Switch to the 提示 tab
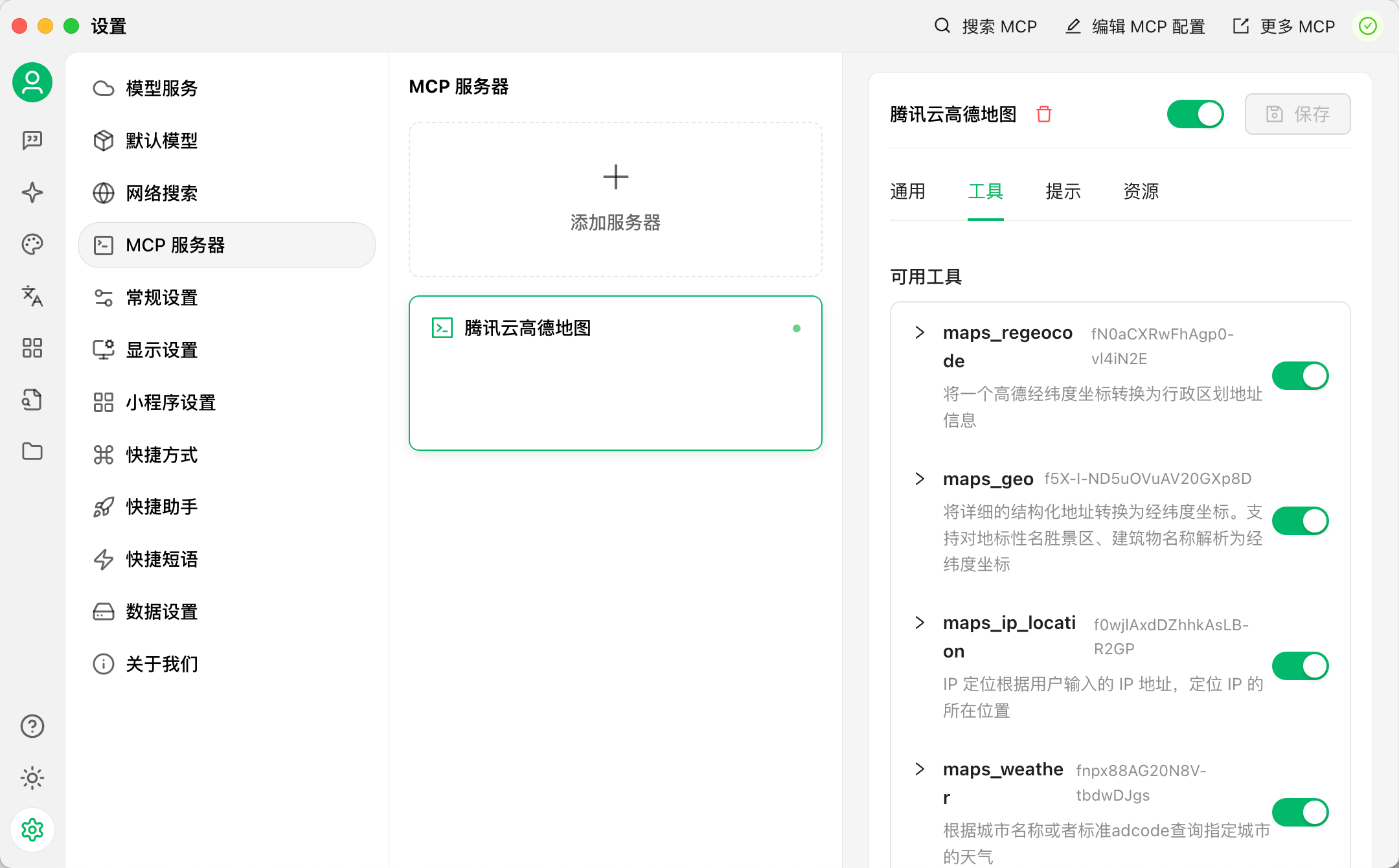This screenshot has height=868, width=1399. coord(1063,191)
